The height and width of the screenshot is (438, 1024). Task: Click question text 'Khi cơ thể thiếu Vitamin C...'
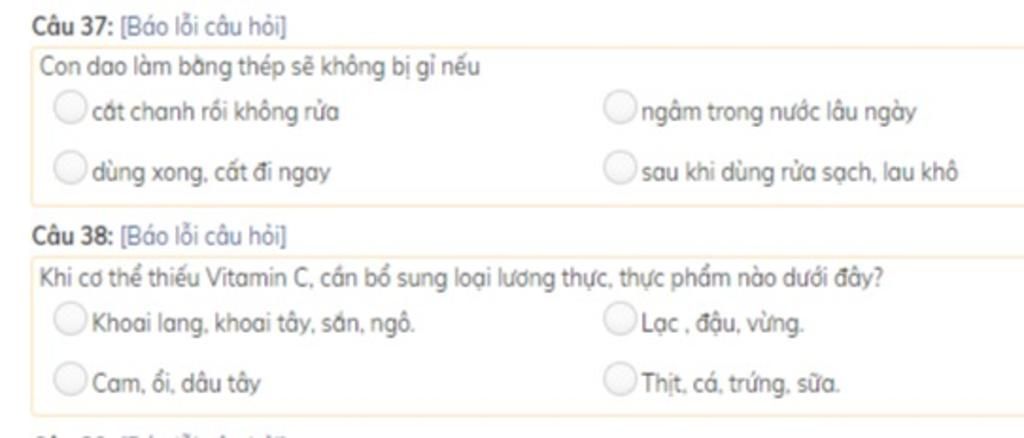point(460,278)
